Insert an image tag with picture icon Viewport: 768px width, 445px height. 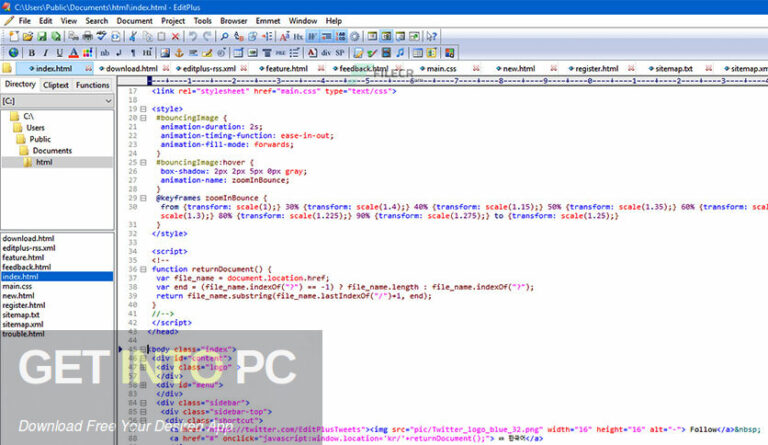click(x=165, y=52)
